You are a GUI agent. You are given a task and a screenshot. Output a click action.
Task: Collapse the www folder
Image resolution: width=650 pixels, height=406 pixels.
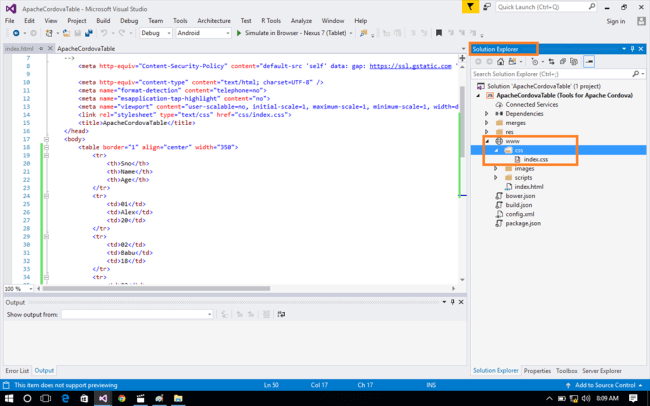487,141
